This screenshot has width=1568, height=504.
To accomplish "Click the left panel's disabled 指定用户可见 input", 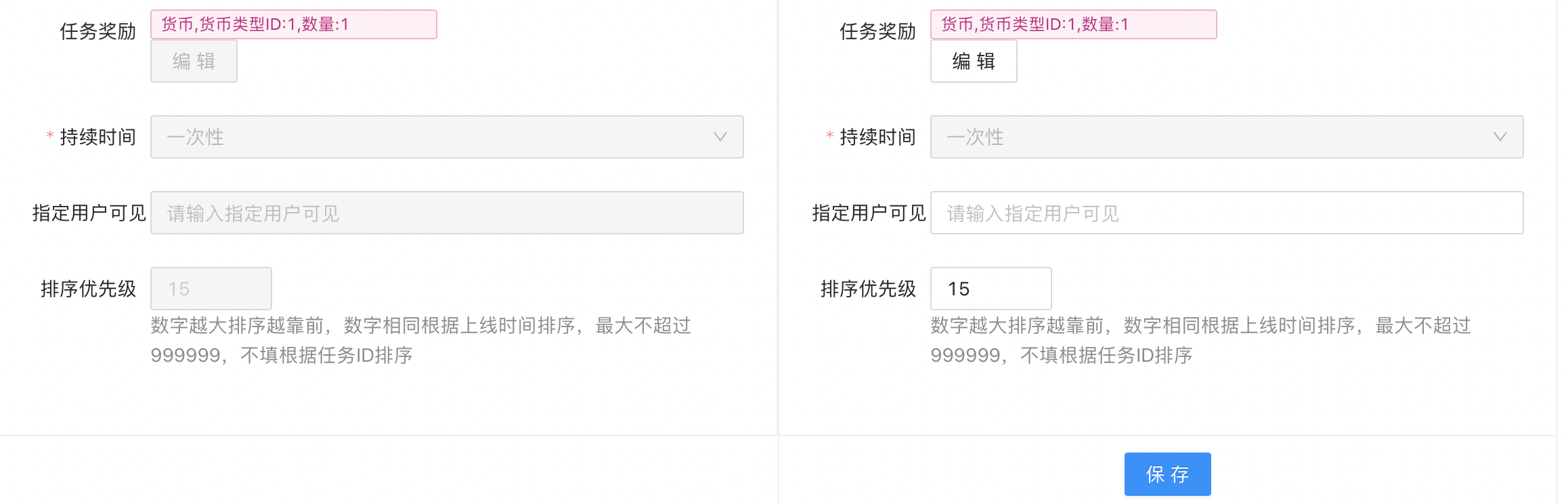I will 447,213.
